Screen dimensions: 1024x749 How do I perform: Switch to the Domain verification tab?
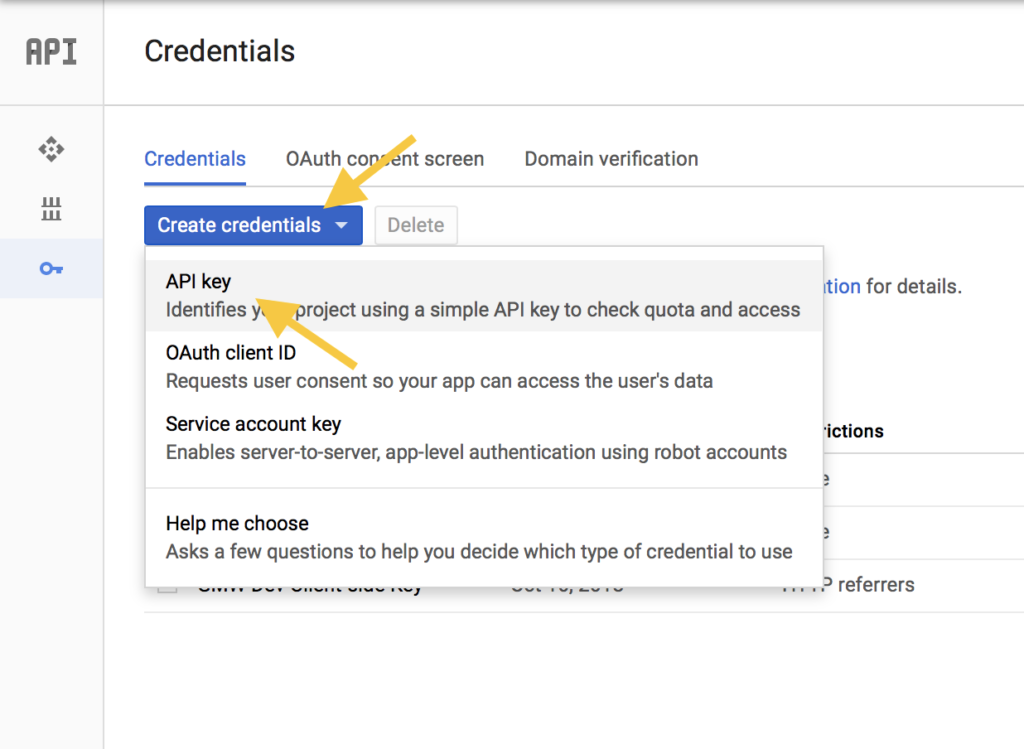pyautogui.click(x=610, y=158)
